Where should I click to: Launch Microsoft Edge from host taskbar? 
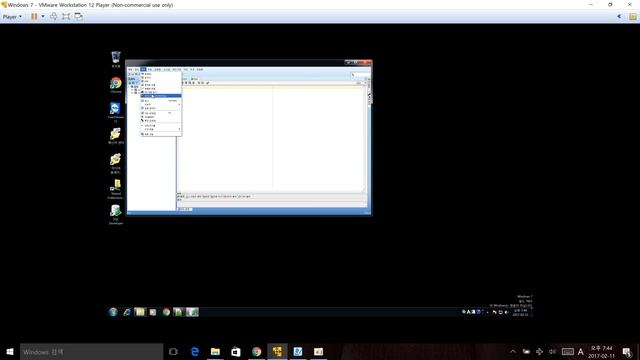click(195, 351)
